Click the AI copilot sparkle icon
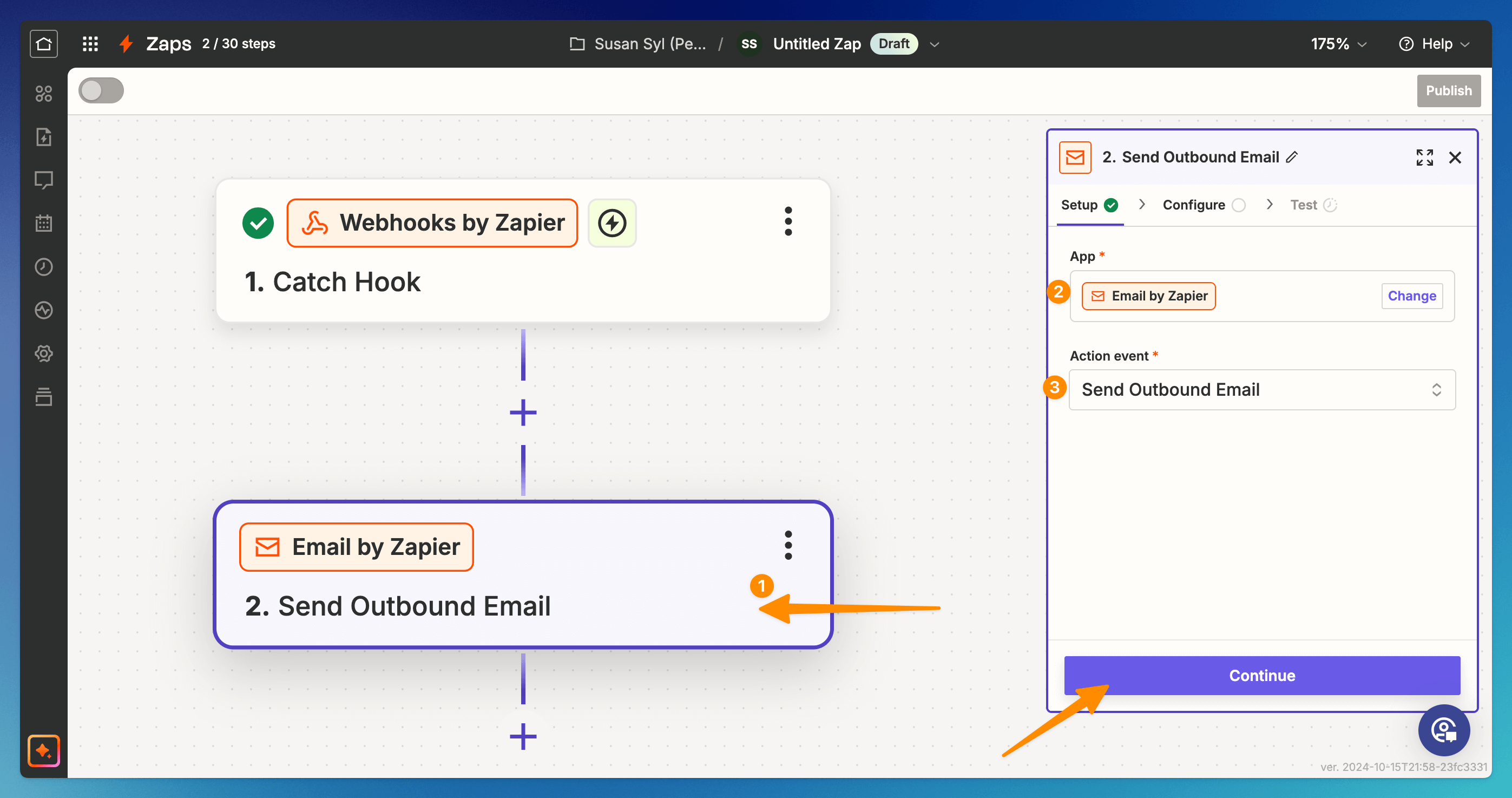 coord(43,750)
